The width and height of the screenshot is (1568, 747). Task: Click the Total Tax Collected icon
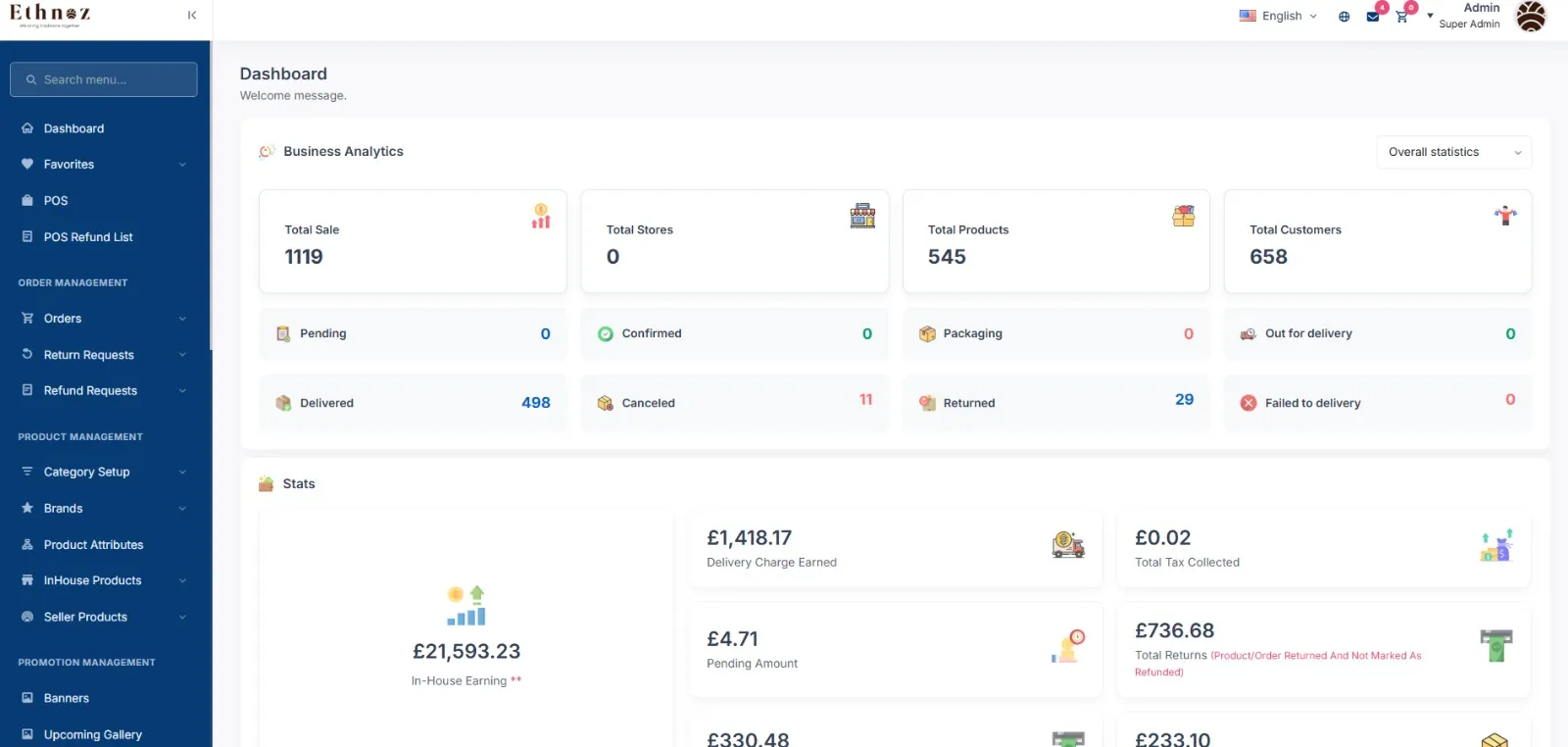(x=1496, y=544)
